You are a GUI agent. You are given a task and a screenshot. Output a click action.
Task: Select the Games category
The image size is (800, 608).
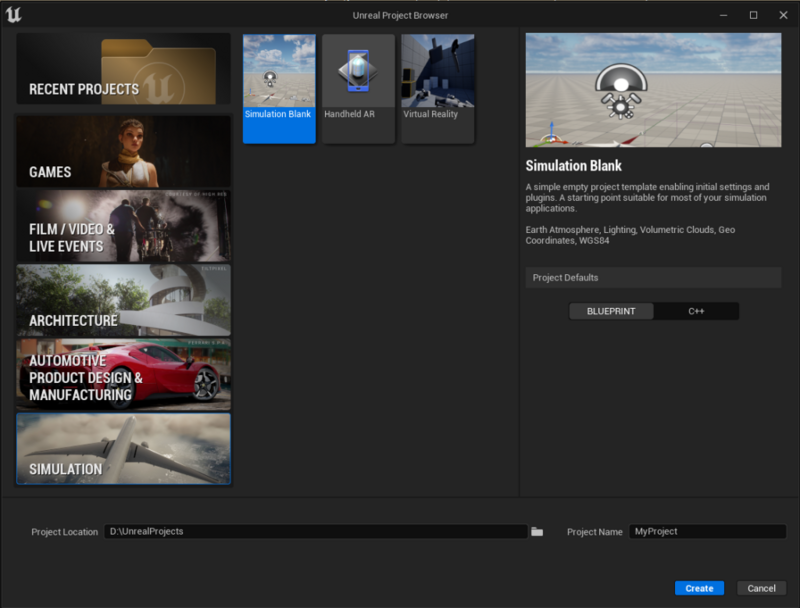(x=123, y=151)
